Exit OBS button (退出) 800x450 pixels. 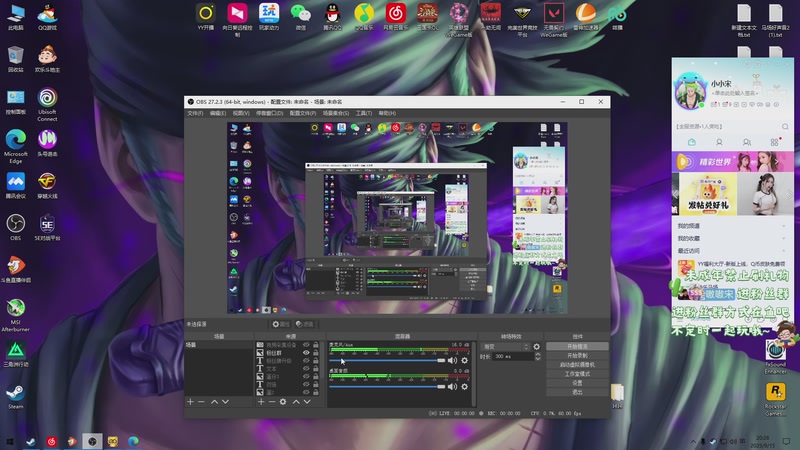[x=577, y=392]
